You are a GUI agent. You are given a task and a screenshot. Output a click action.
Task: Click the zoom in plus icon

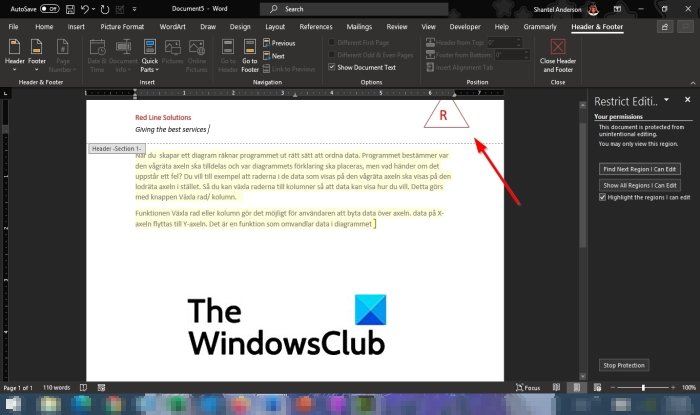click(x=673, y=387)
